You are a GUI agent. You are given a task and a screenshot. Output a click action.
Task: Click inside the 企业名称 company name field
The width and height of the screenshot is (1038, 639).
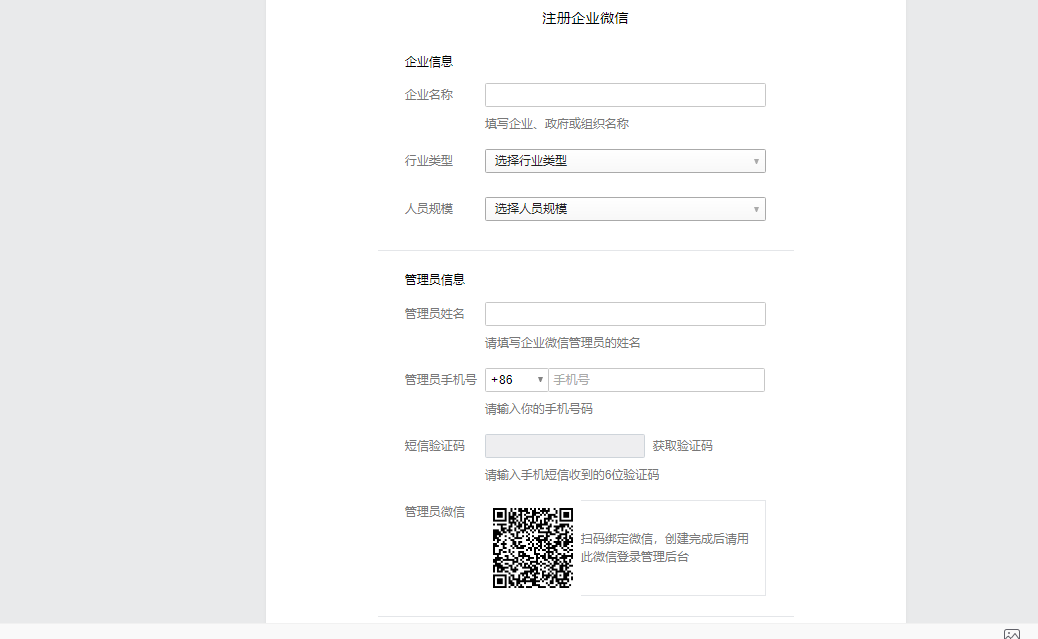[625, 94]
